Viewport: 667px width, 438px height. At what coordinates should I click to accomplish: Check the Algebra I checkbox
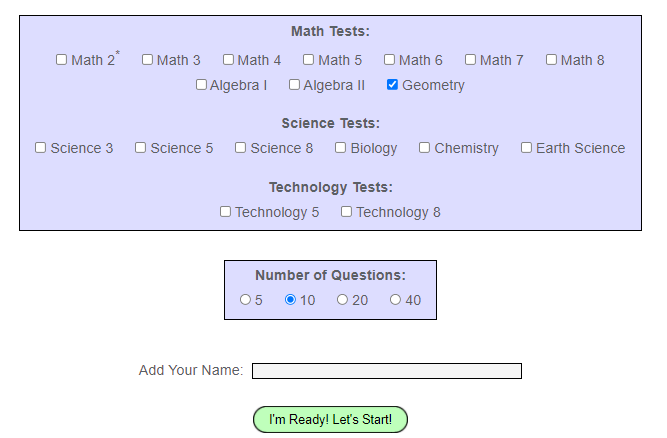[x=202, y=85]
